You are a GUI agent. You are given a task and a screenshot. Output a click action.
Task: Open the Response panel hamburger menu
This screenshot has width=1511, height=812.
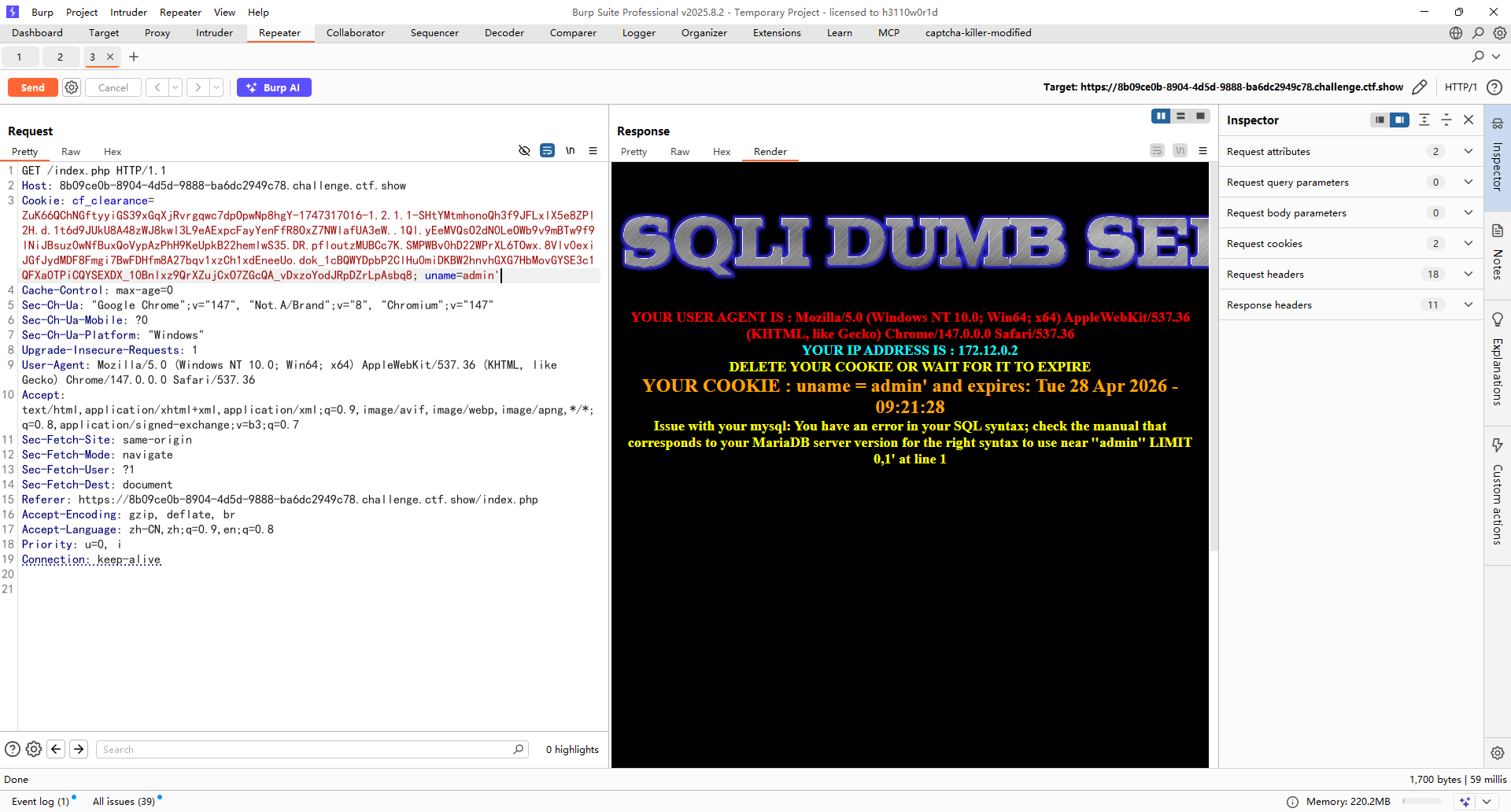1203,151
